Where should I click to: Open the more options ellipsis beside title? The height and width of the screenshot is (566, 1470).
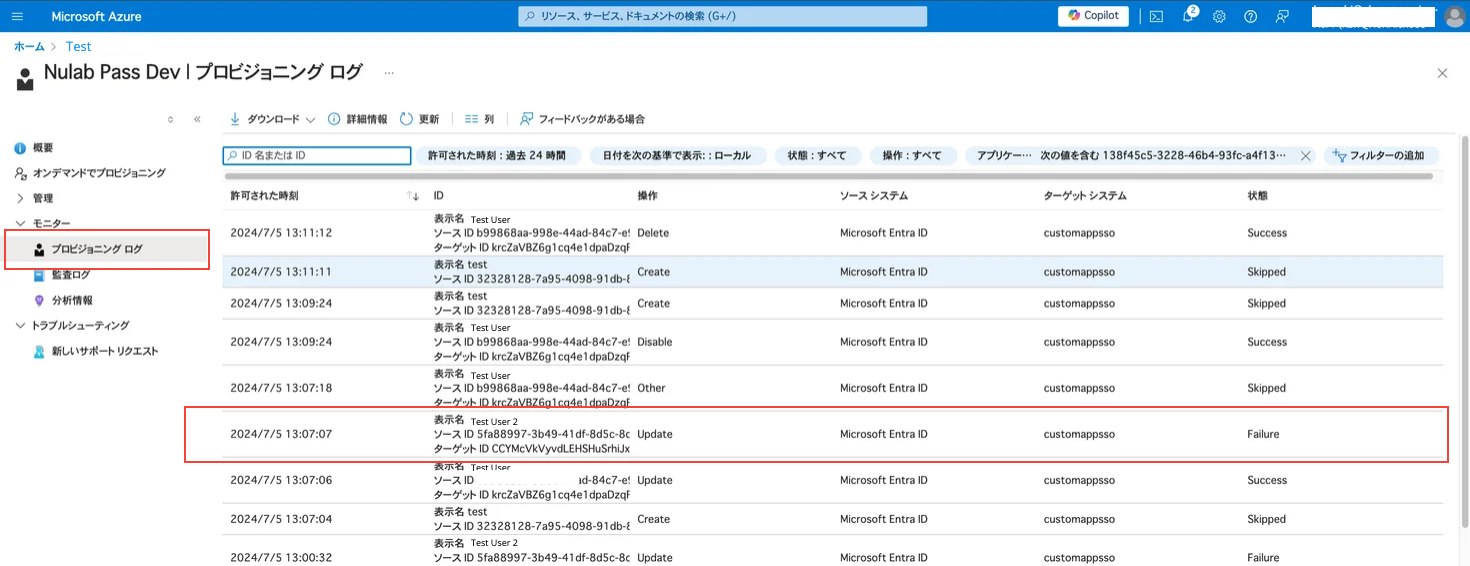click(x=389, y=73)
